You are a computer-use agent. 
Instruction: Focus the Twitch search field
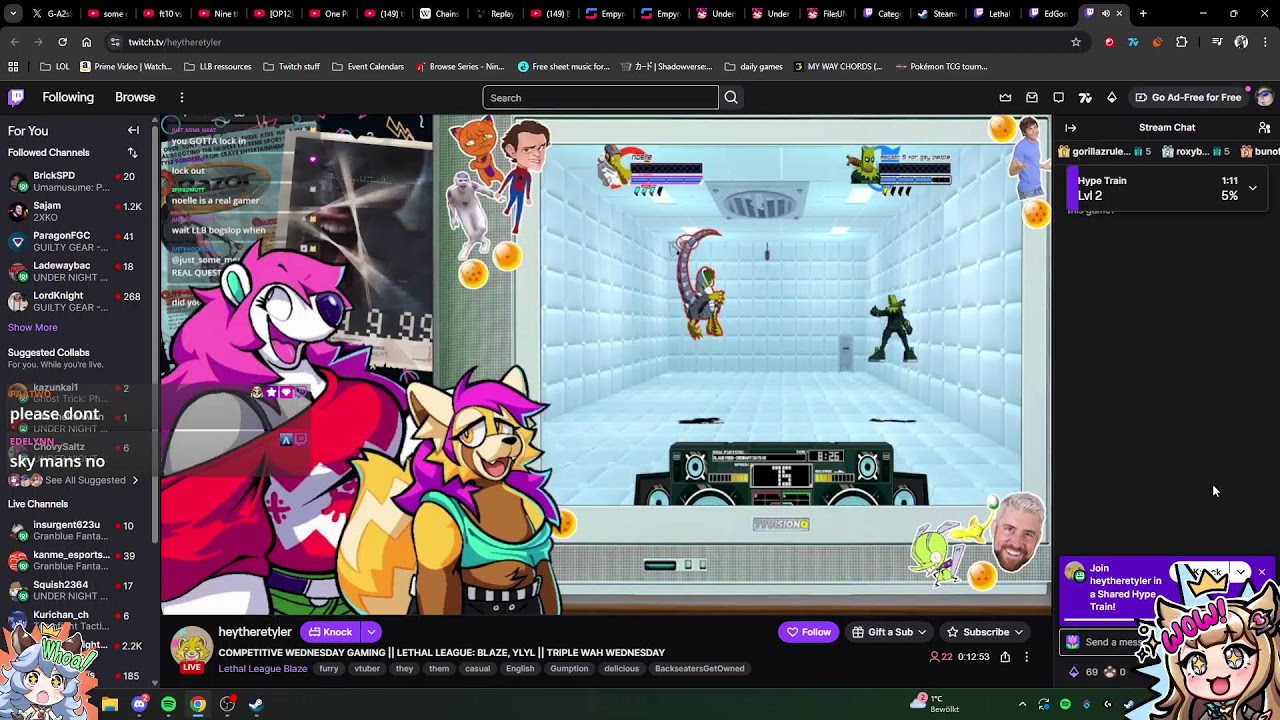600,97
